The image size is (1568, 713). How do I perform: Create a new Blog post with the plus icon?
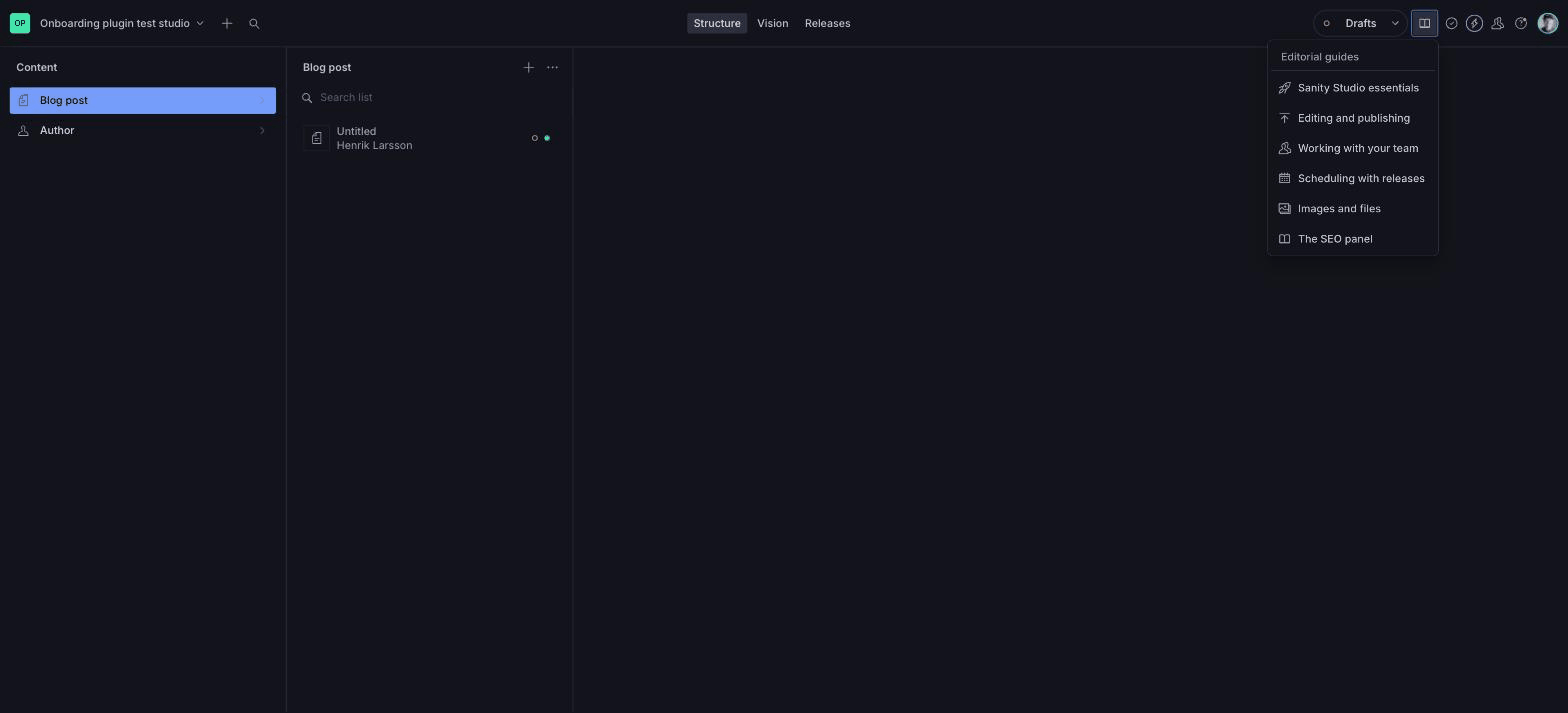click(x=529, y=67)
